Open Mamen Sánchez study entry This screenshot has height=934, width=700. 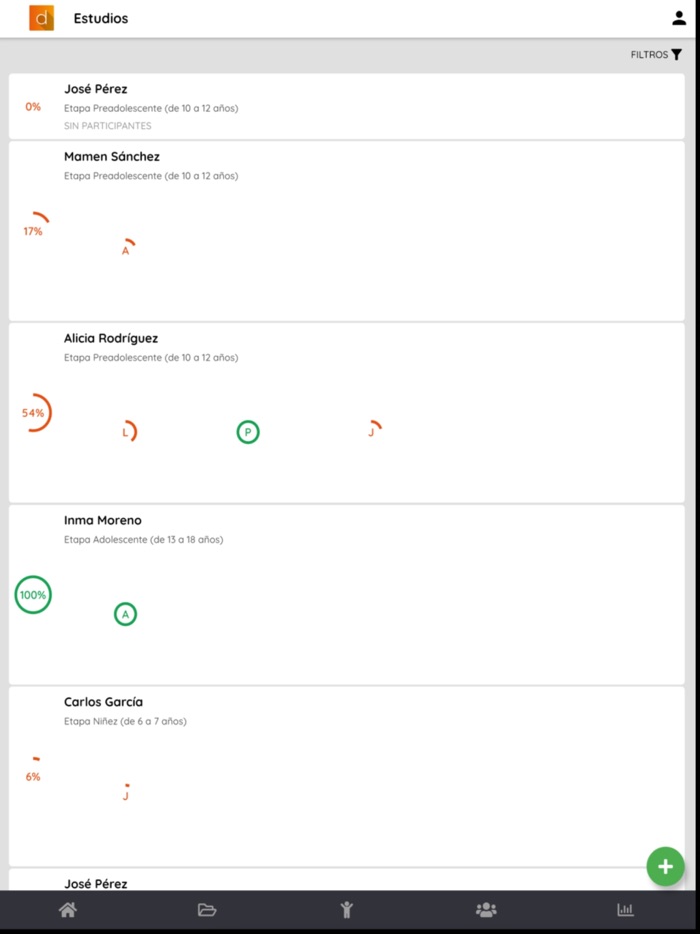point(112,157)
